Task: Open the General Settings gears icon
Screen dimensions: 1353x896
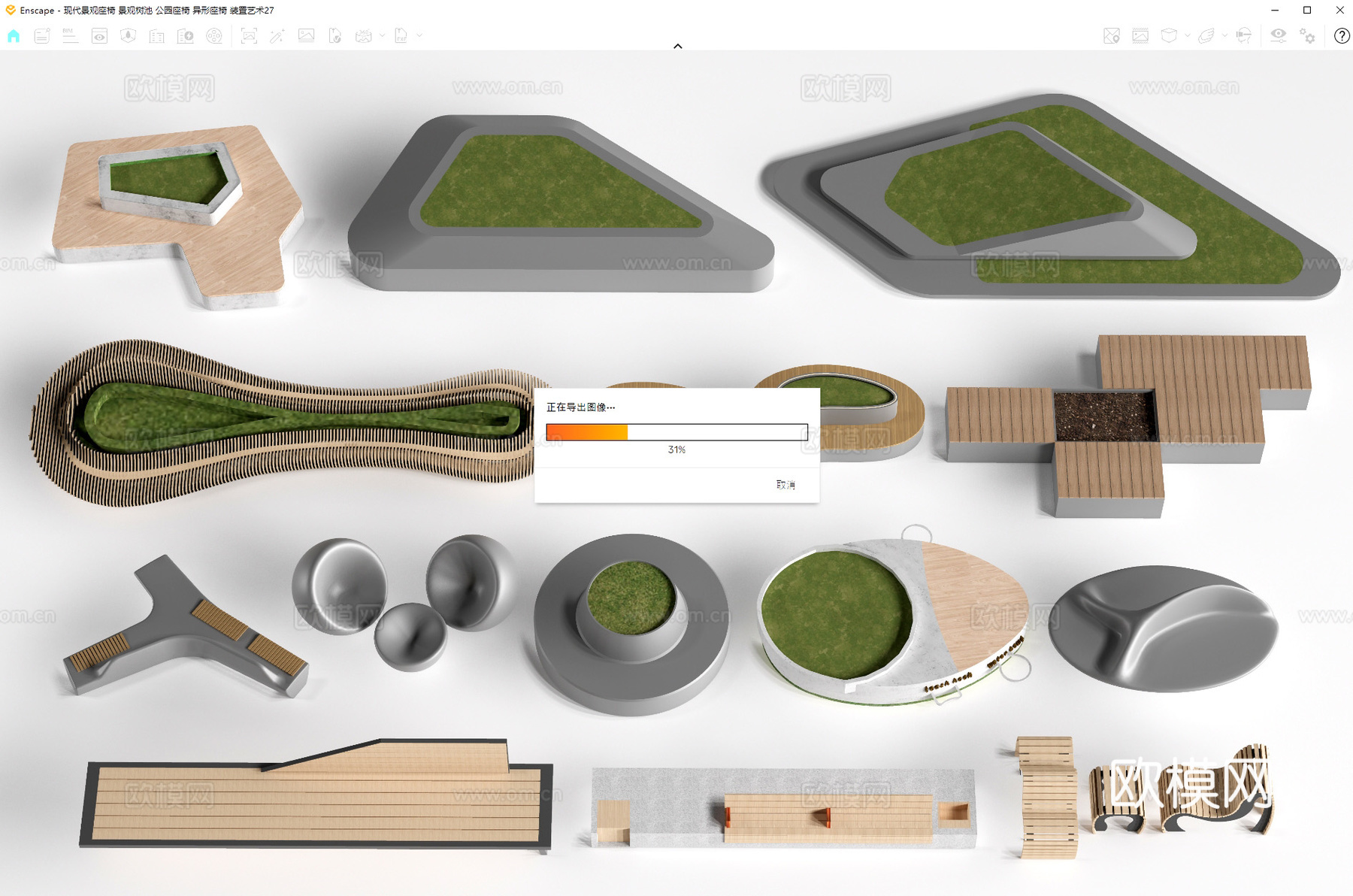Action: tap(1308, 35)
